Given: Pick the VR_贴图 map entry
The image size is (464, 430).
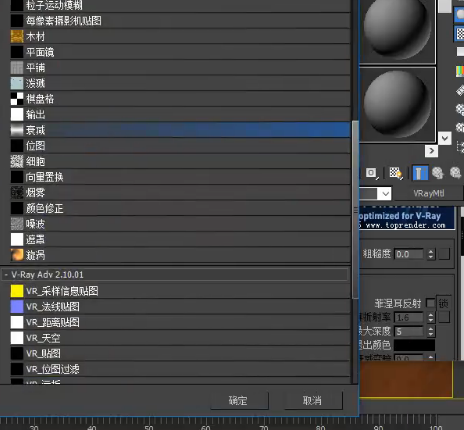Looking at the screenshot, I should [180, 353].
